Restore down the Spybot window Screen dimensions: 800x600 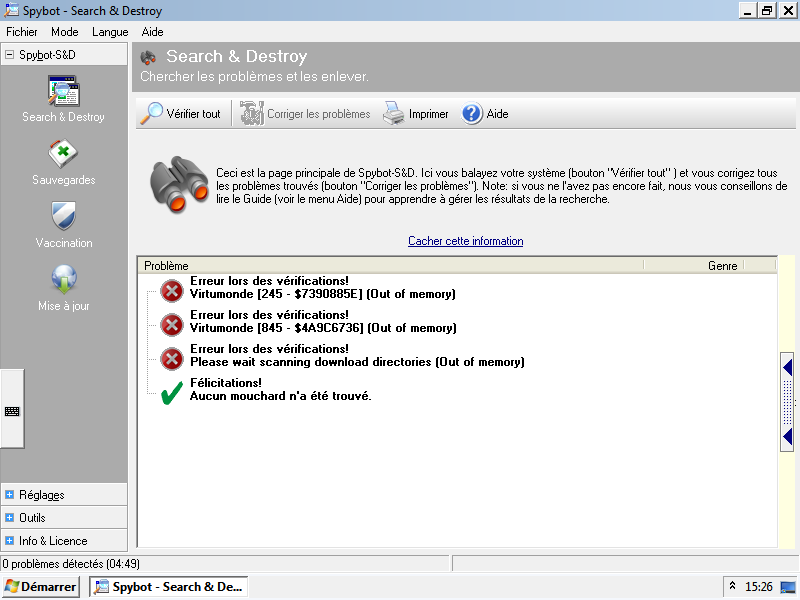(x=767, y=11)
